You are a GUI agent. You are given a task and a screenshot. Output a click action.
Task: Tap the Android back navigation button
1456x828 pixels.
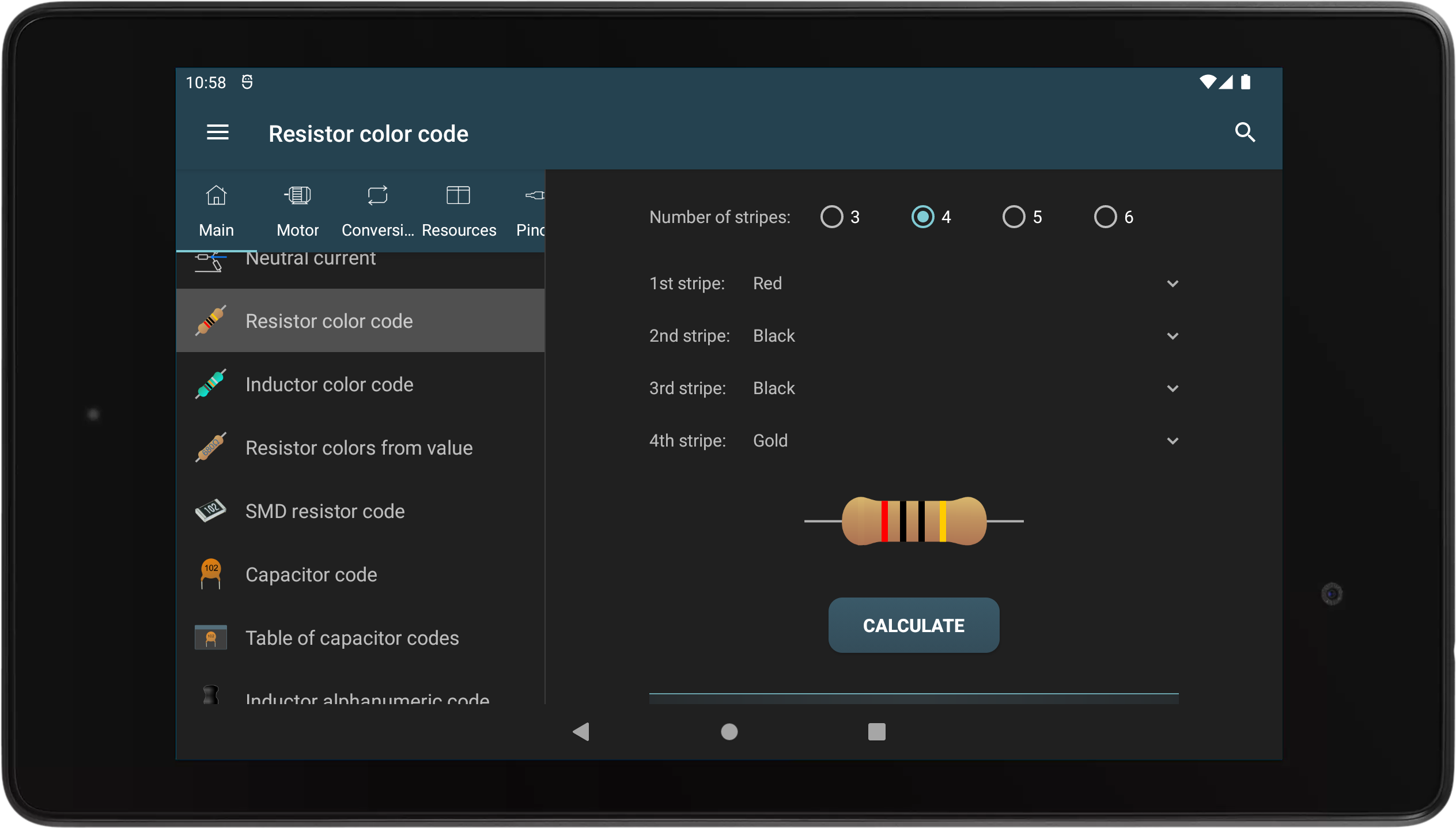pyautogui.click(x=581, y=732)
